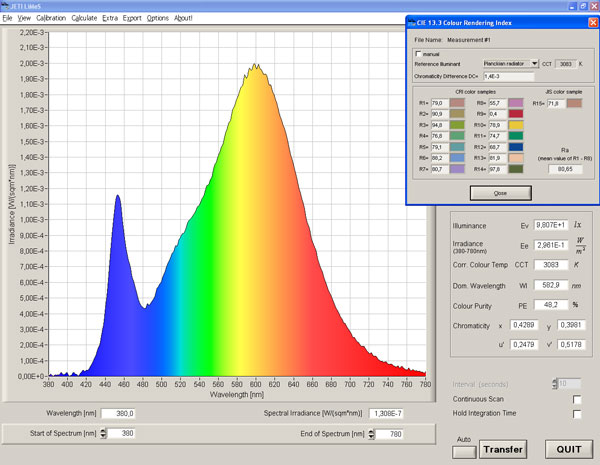Open the Export menu

pyautogui.click(x=132, y=18)
